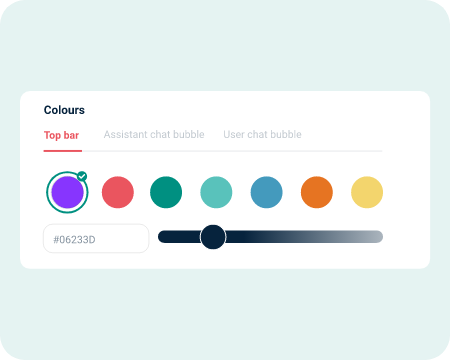Choose the blue colour swatch
450x360 pixels.
point(267,192)
